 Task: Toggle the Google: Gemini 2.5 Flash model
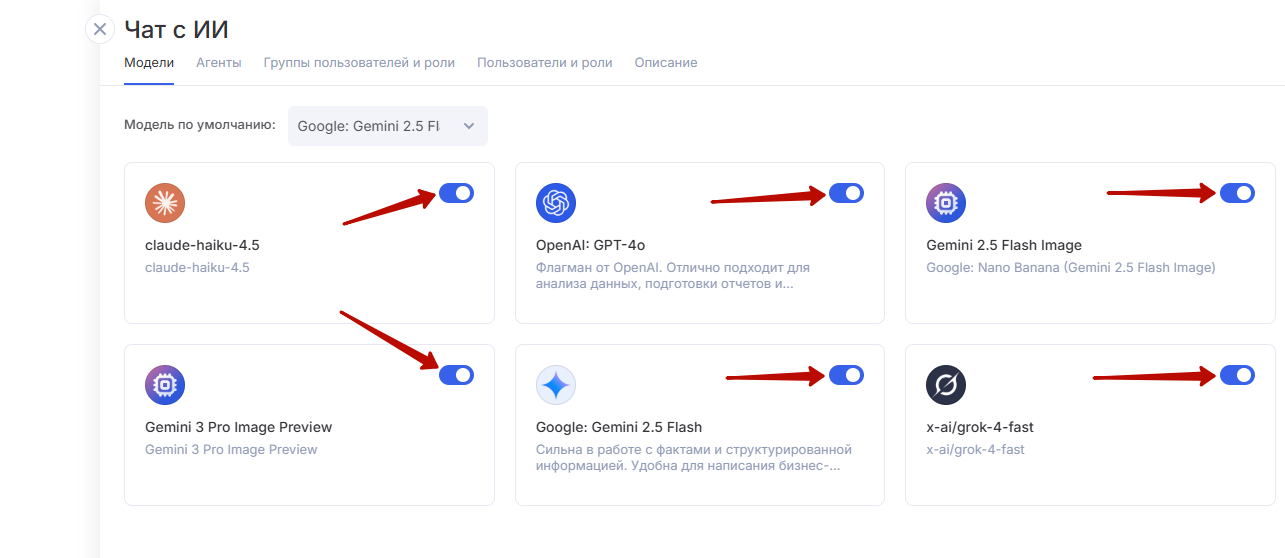[847, 375]
